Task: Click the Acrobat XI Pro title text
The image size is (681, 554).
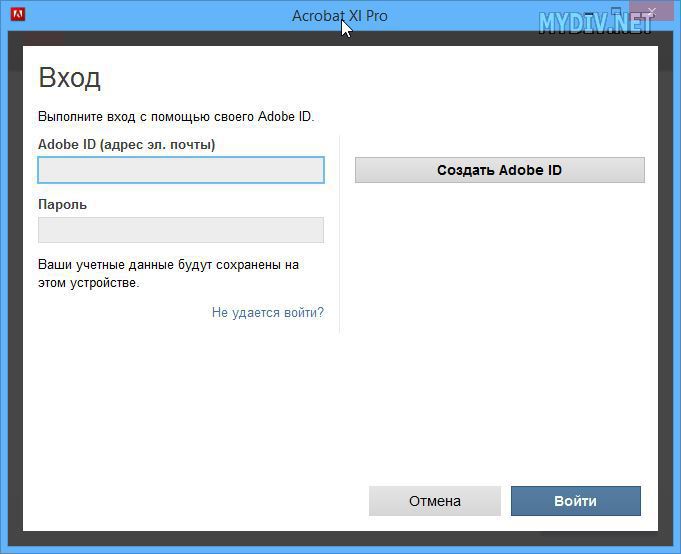Action: [340, 16]
